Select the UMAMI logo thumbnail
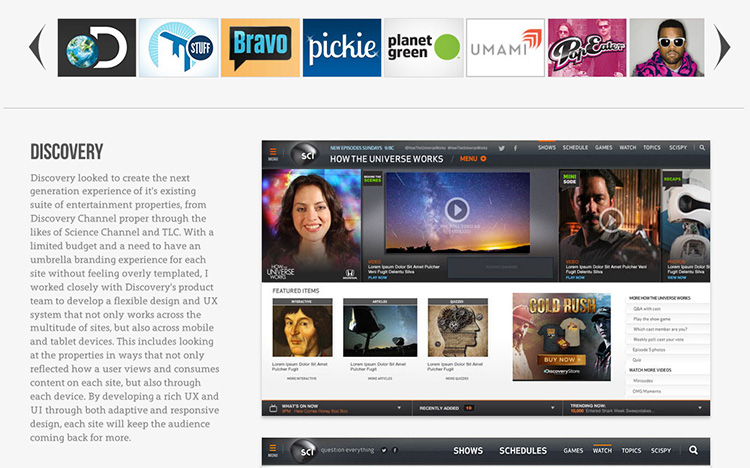This screenshot has height=468, width=750. click(506, 47)
